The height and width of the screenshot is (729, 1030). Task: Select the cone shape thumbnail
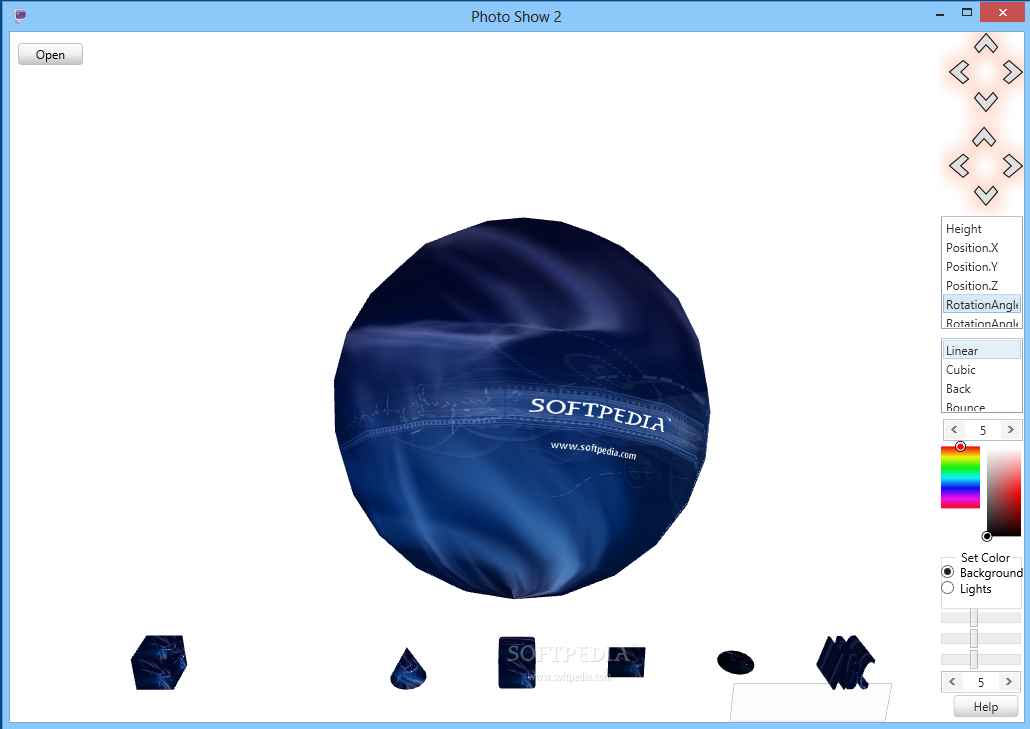click(408, 669)
